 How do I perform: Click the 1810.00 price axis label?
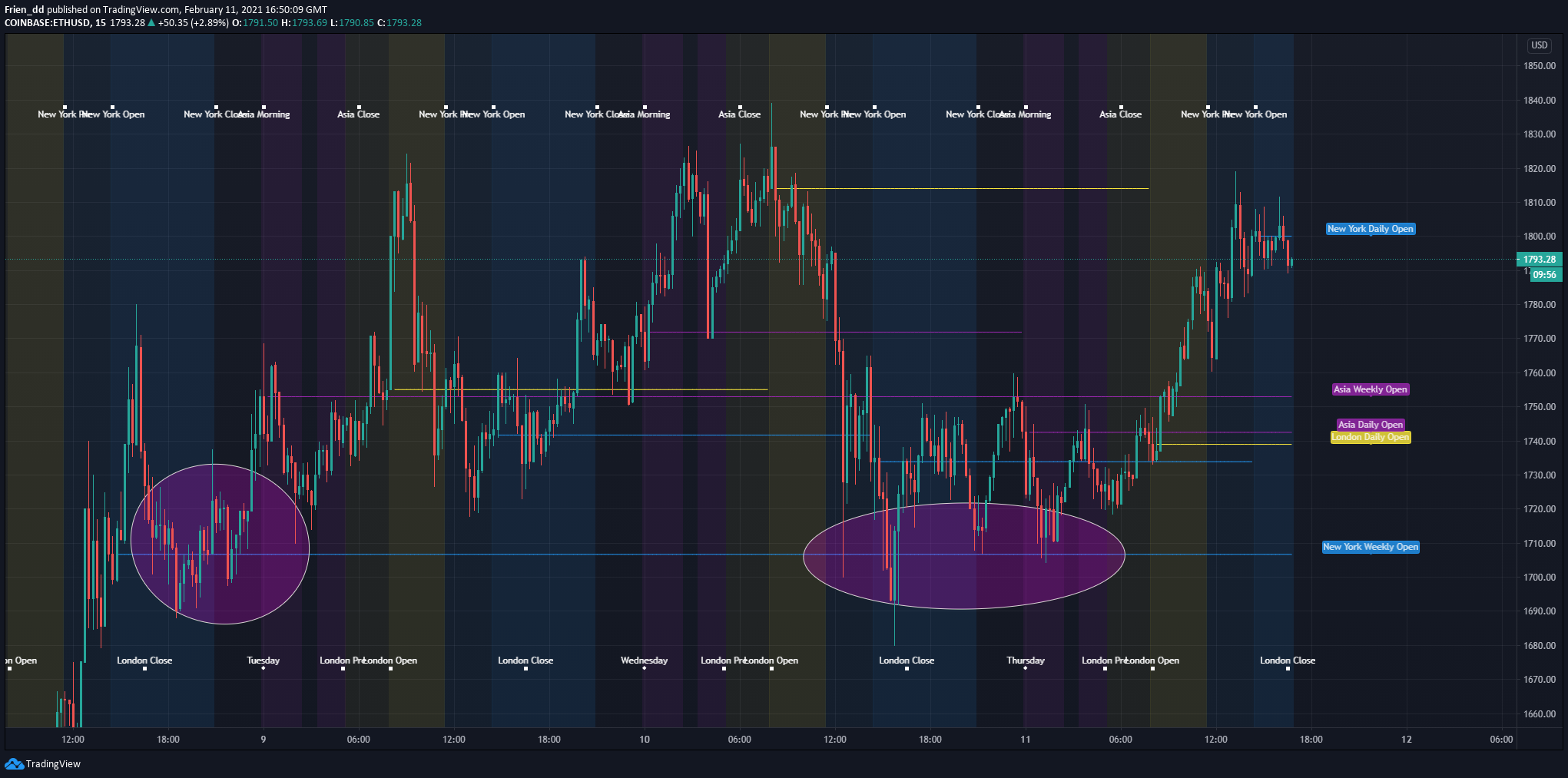click(x=1540, y=203)
